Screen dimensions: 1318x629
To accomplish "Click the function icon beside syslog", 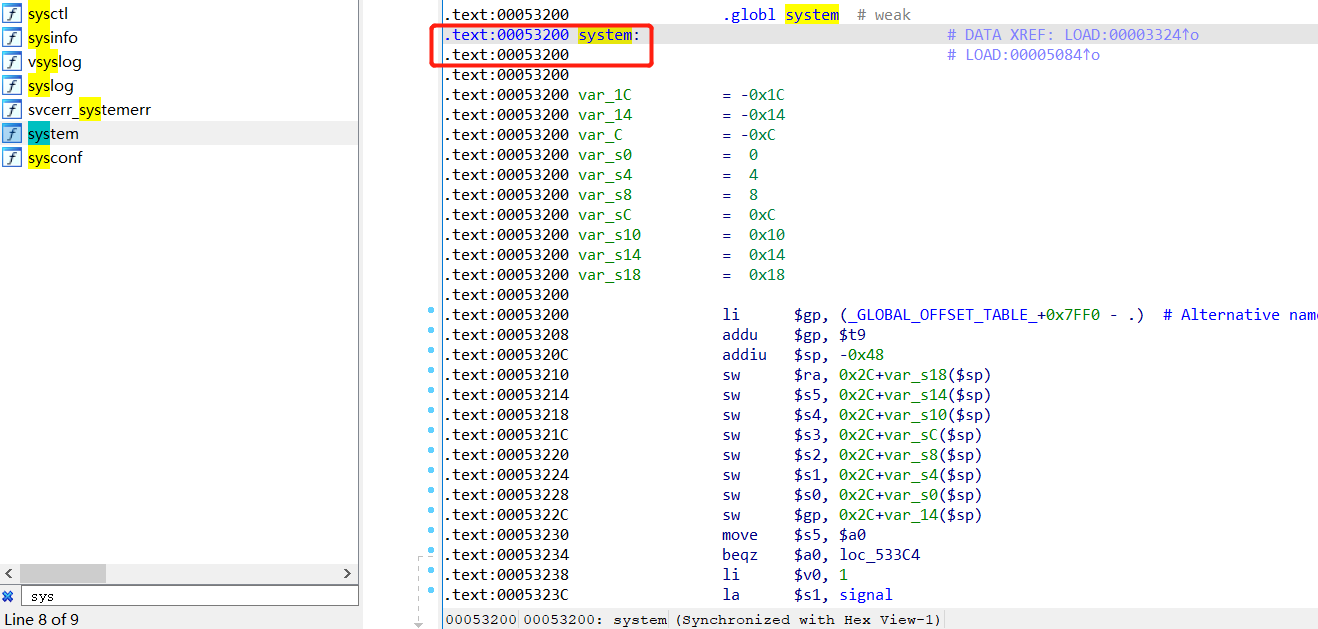I will click(12, 86).
